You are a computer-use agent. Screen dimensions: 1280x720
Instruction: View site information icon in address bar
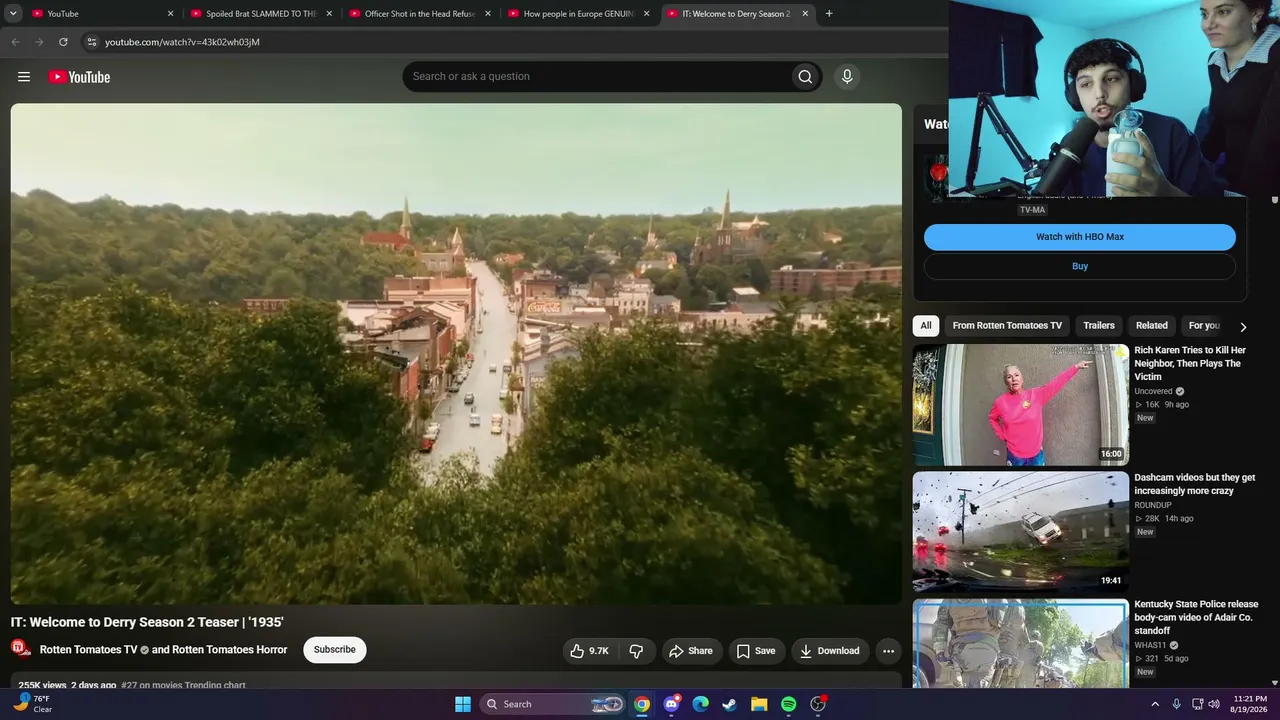coord(91,42)
